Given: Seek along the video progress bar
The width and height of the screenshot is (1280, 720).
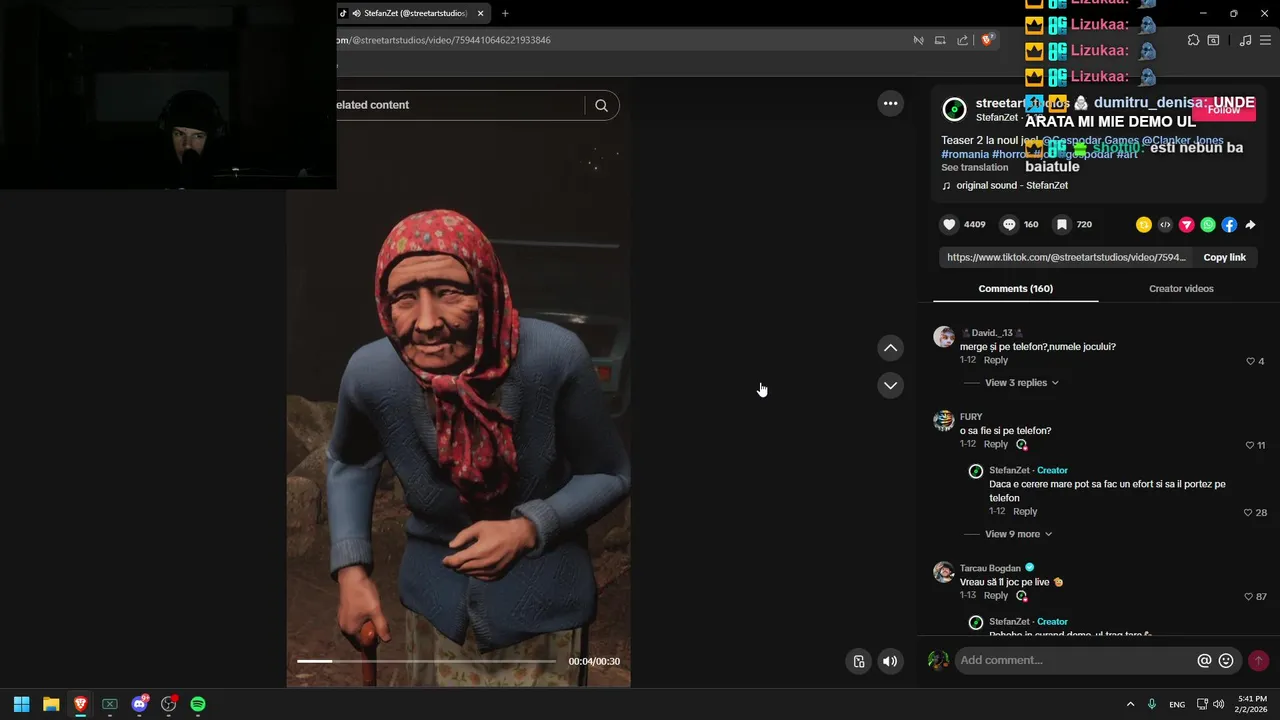Looking at the screenshot, I should click(x=426, y=661).
